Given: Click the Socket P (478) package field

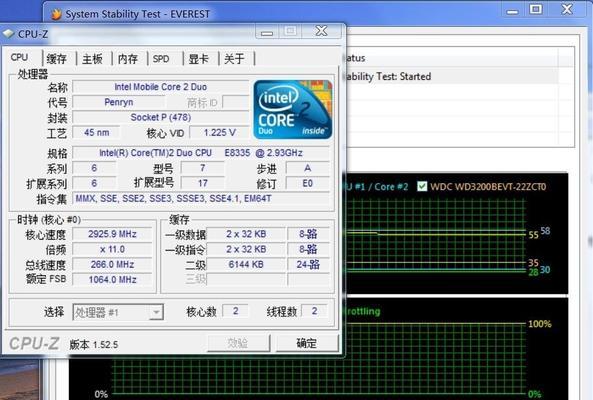Looking at the screenshot, I should pos(161,117).
